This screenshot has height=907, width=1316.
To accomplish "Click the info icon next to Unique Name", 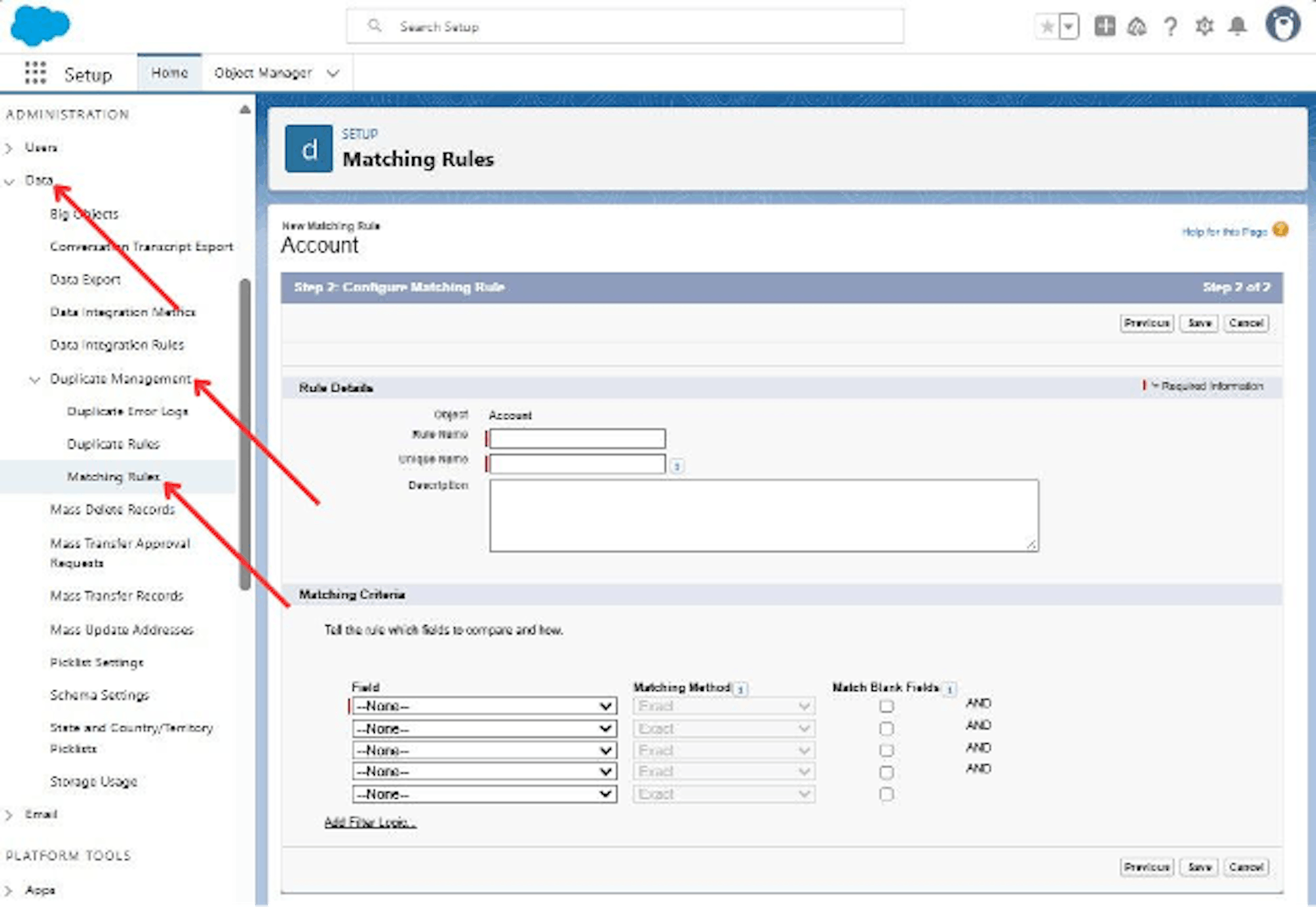I will tap(677, 466).
